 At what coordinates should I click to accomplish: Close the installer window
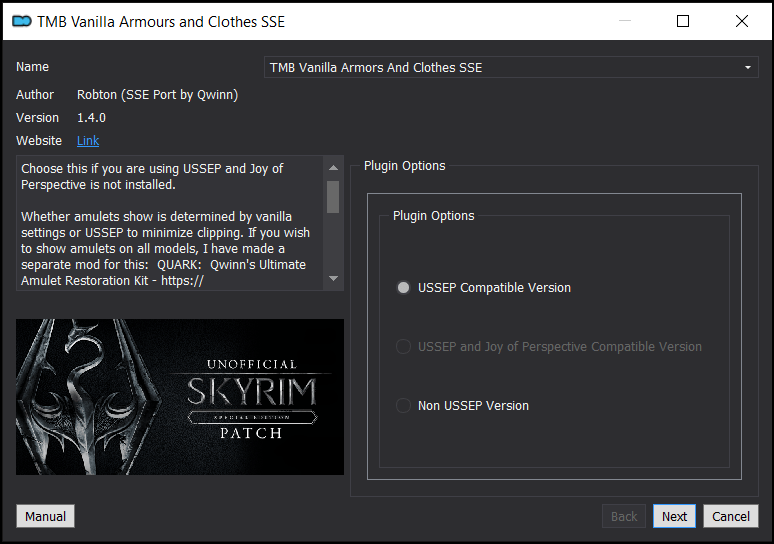(741, 21)
